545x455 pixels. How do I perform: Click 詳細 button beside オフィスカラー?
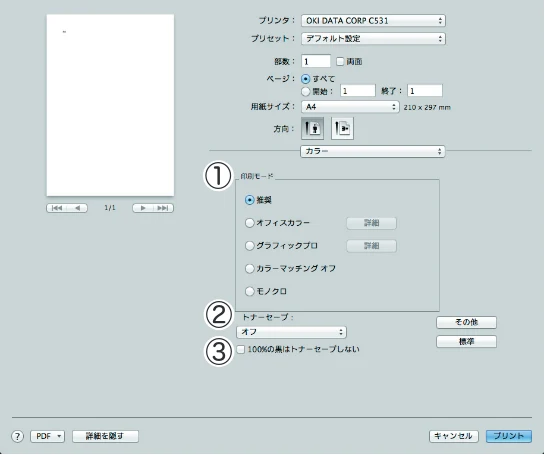(371, 223)
